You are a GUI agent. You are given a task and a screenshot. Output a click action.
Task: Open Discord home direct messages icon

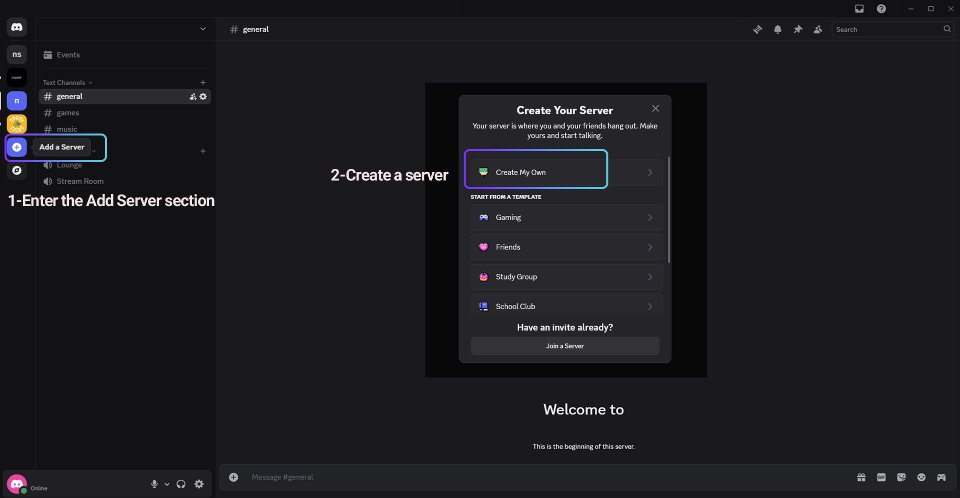pos(17,28)
